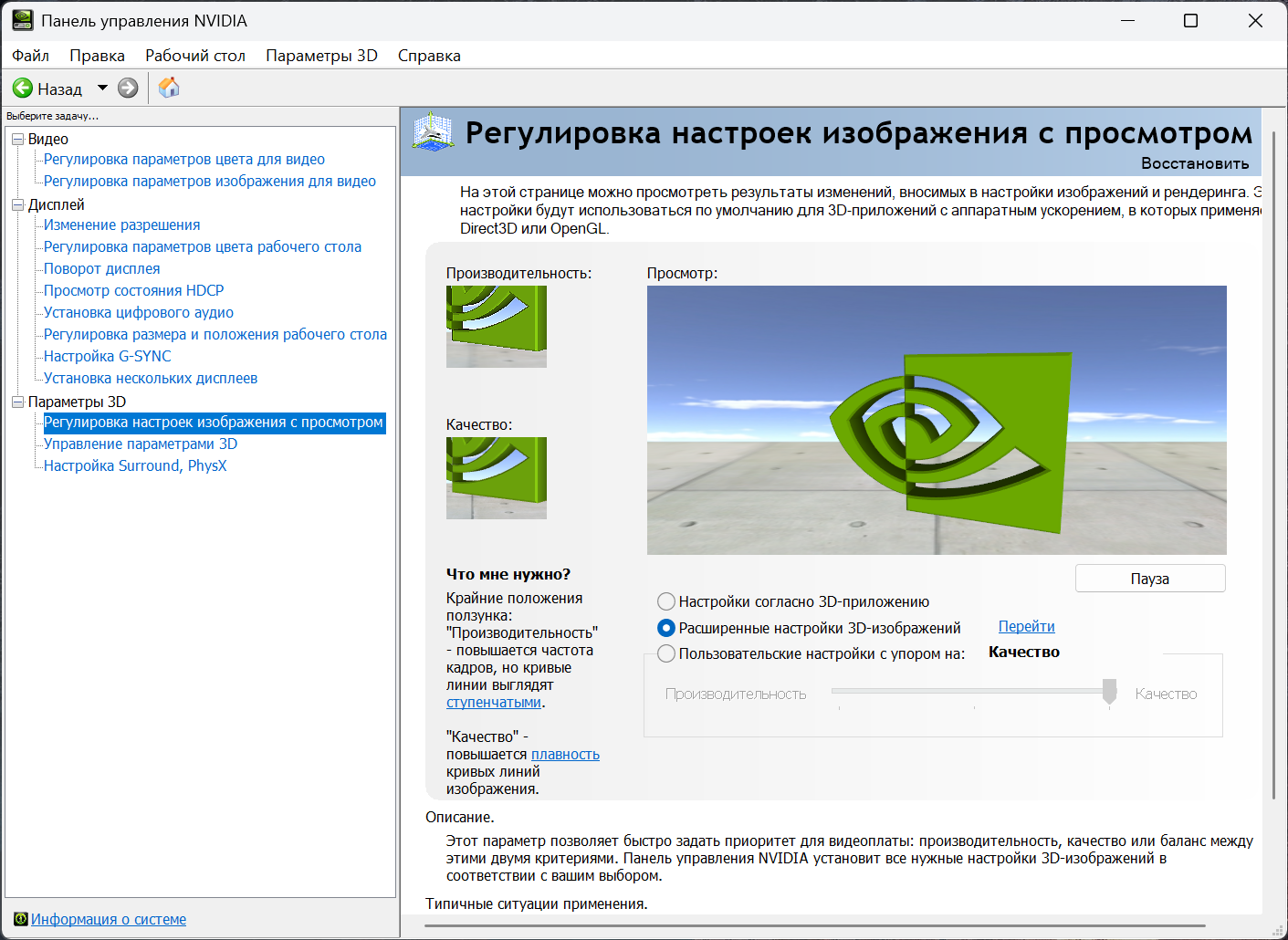Open the Правка menu
The height and width of the screenshot is (940, 1288).
(97, 56)
